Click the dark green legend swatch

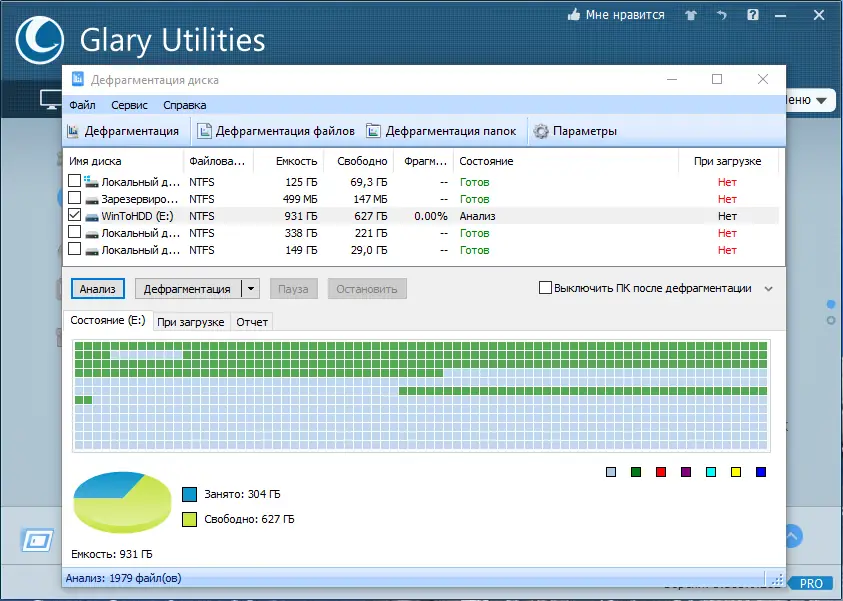(636, 472)
